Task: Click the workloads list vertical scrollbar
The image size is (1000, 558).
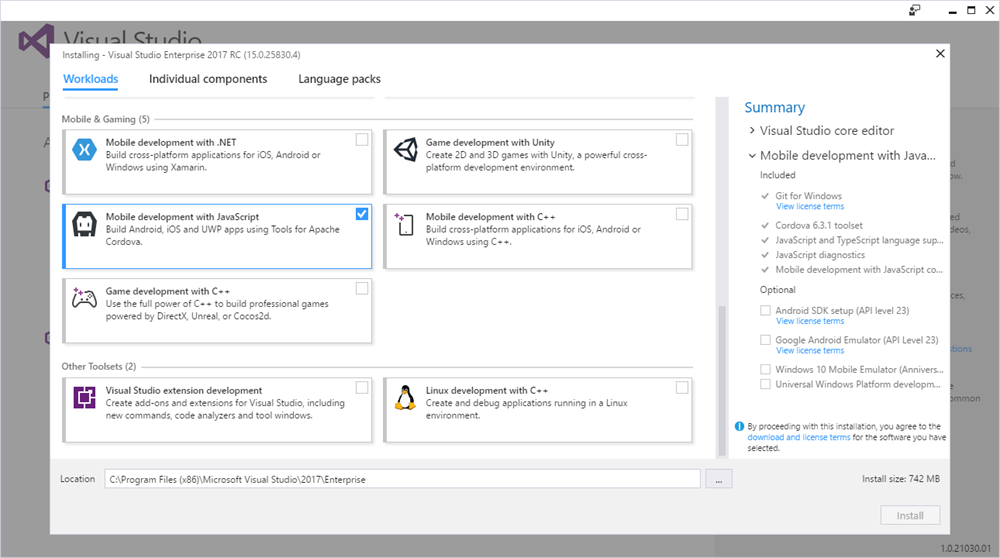Action: pyautogui.click(x=721, y=380)
